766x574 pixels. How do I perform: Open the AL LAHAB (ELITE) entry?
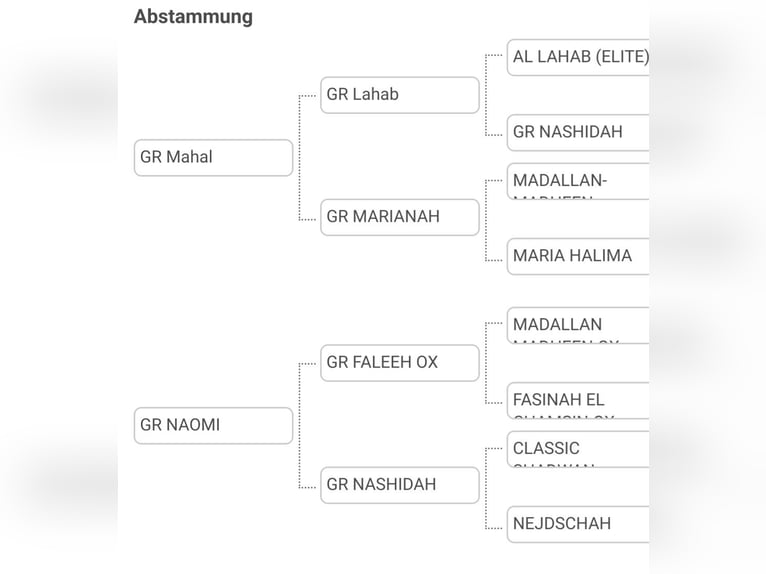click(578, 57)
